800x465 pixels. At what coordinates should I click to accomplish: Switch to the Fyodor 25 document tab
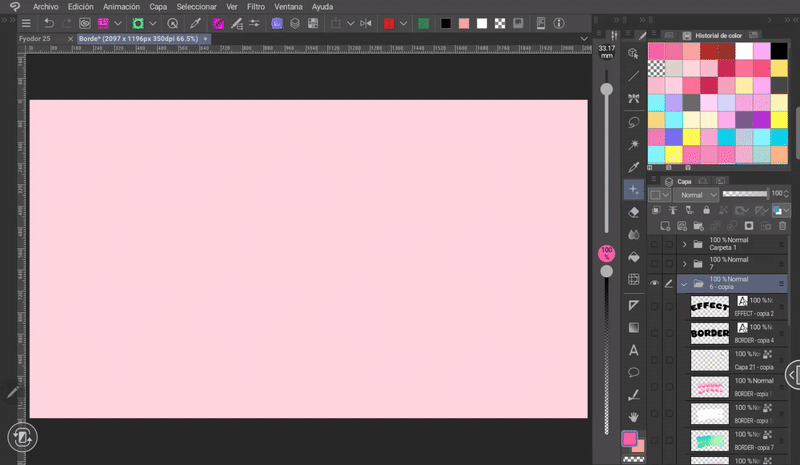35,38
